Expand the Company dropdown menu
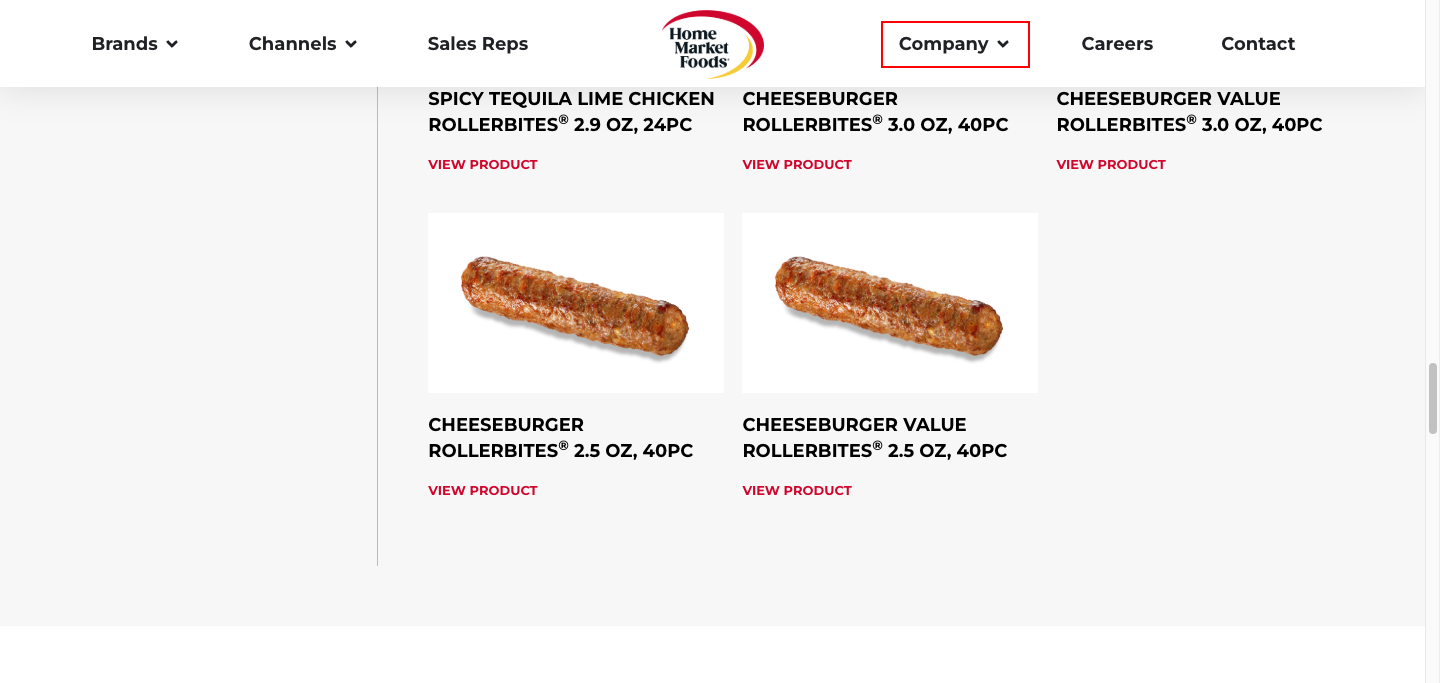Image resolution: width=1440 pixels, height=683 pixels. click(954, 44)
